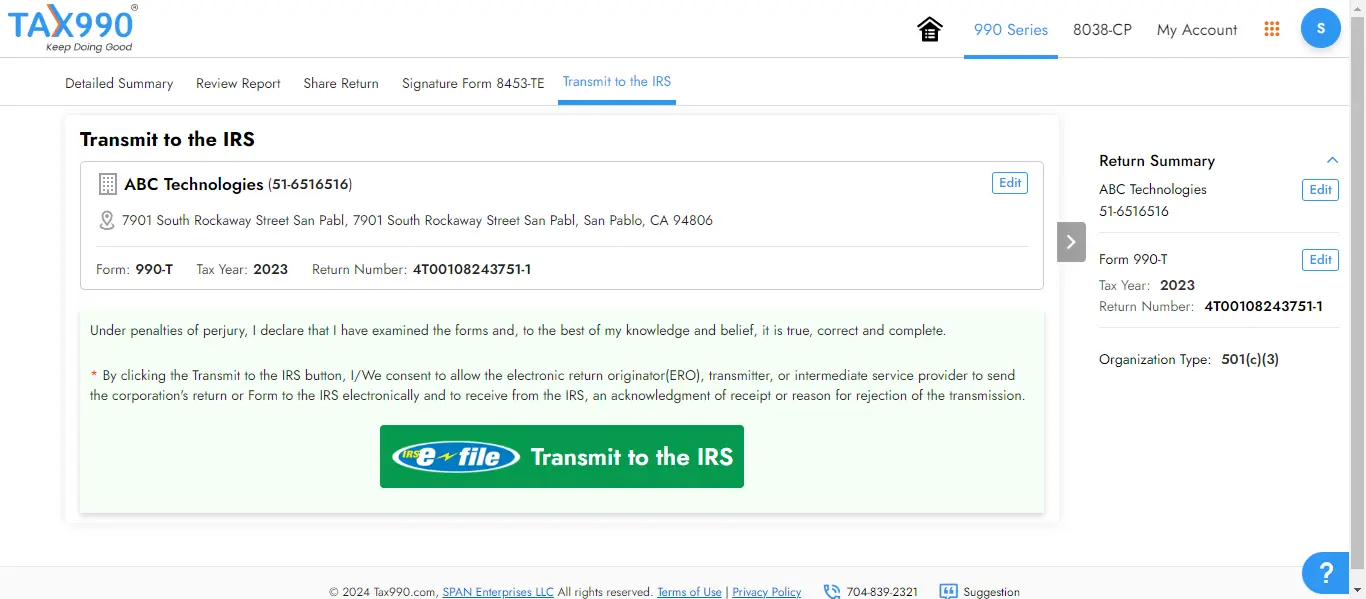The height and width of the screenshot is (599, 1366).
Task: Click Organization Type 501(c)(3) text
Action: (1189, 359)
